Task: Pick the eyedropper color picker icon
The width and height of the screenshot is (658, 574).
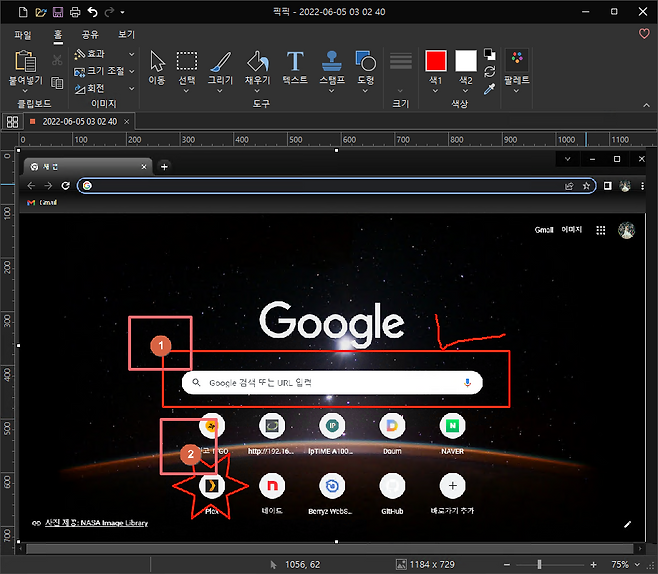Action: click(489, 89)
